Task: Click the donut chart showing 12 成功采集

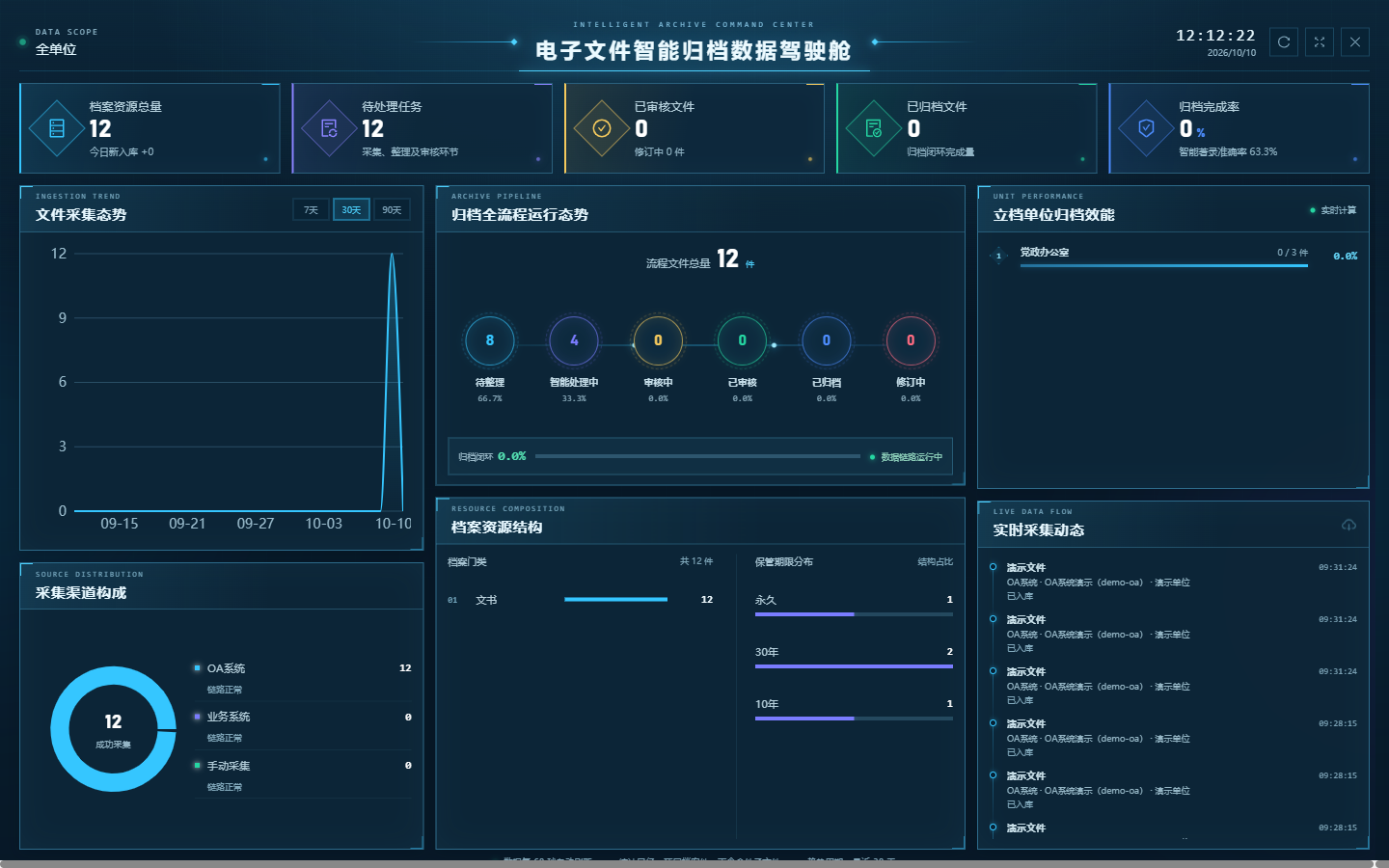Action: (114, 729)
